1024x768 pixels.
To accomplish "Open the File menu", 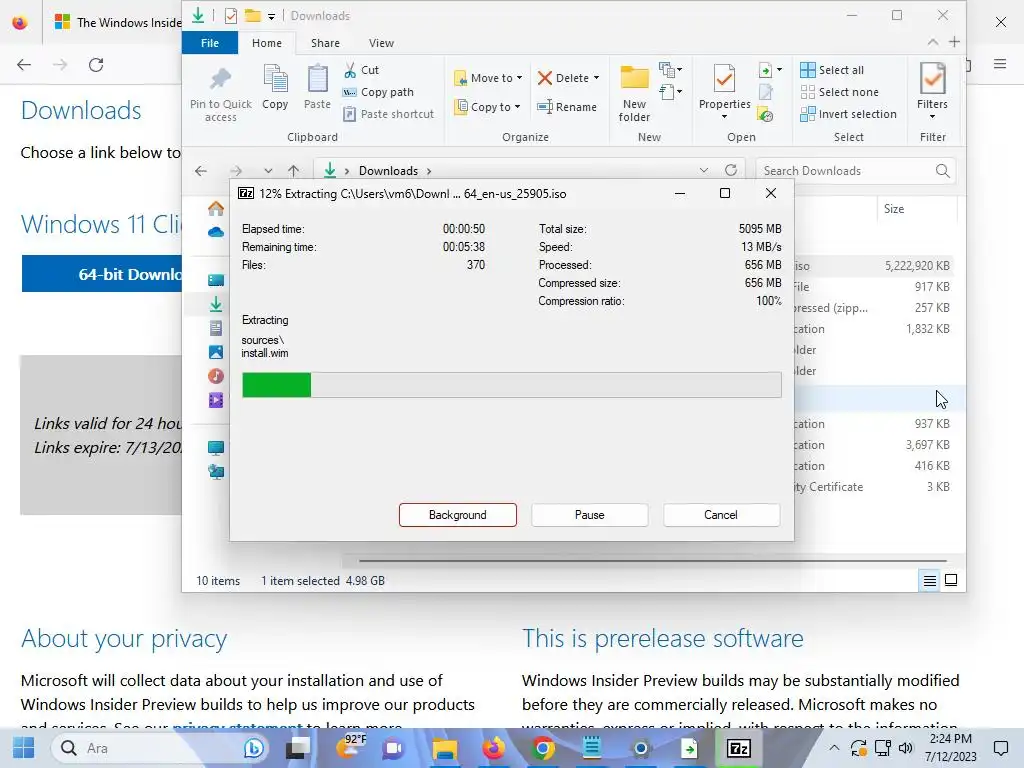I will (210, 43).
